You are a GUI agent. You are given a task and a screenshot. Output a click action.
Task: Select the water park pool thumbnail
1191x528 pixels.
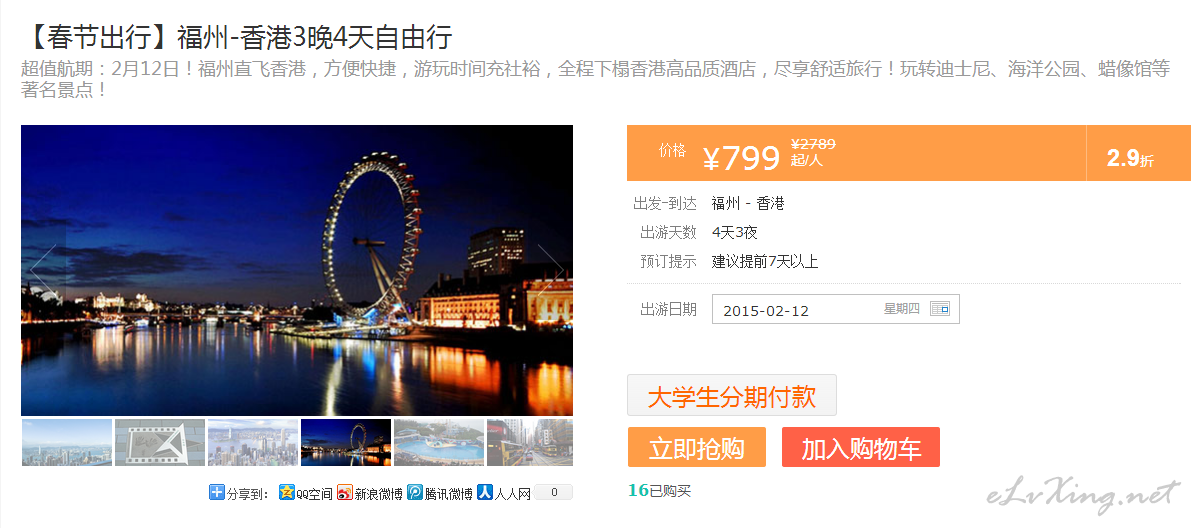pyautogui.click(x=439, y=442)
